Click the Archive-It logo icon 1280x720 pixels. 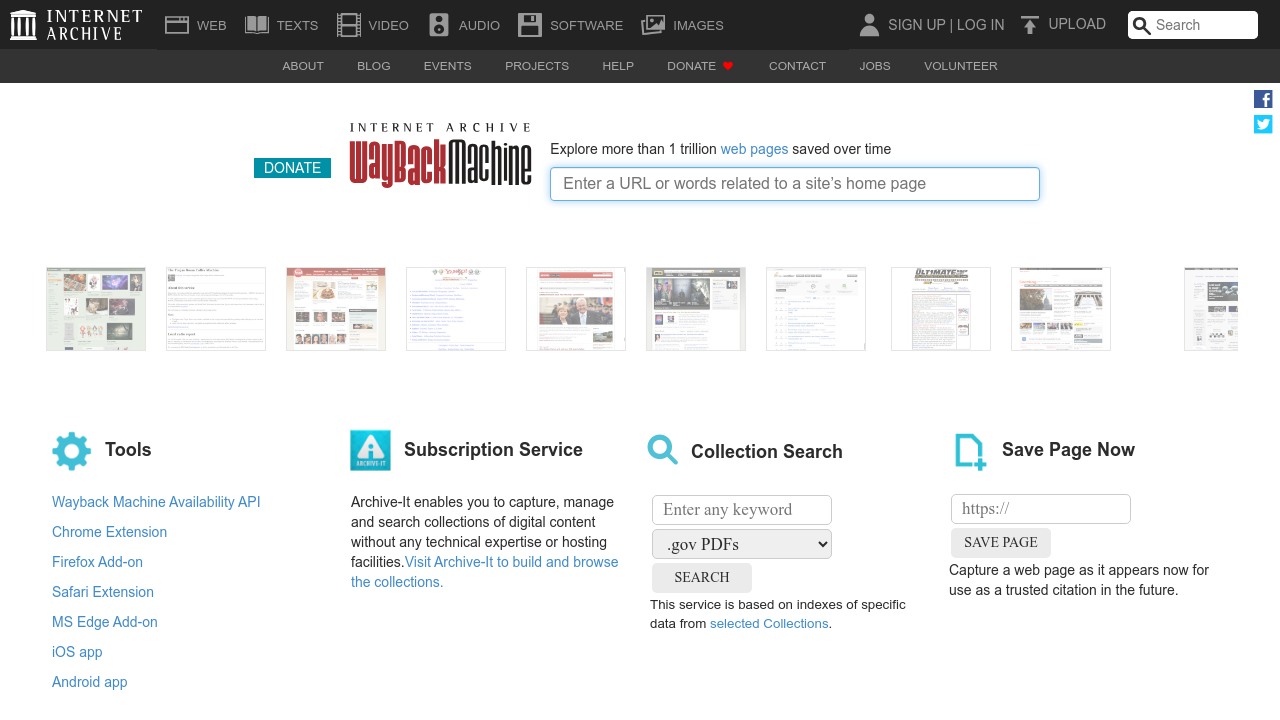(370, 448)
